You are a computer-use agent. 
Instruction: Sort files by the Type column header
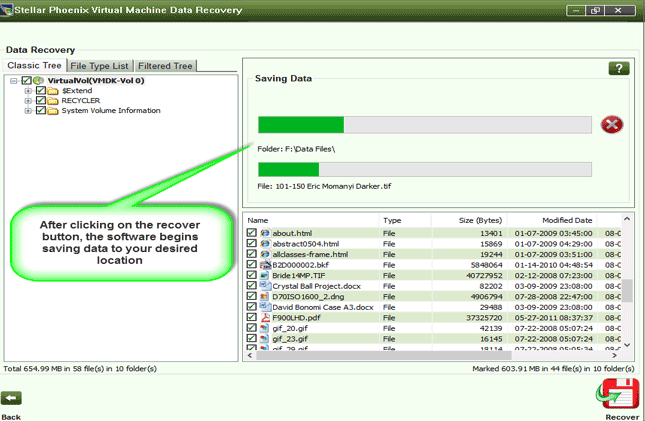click(x=405, y=220)
